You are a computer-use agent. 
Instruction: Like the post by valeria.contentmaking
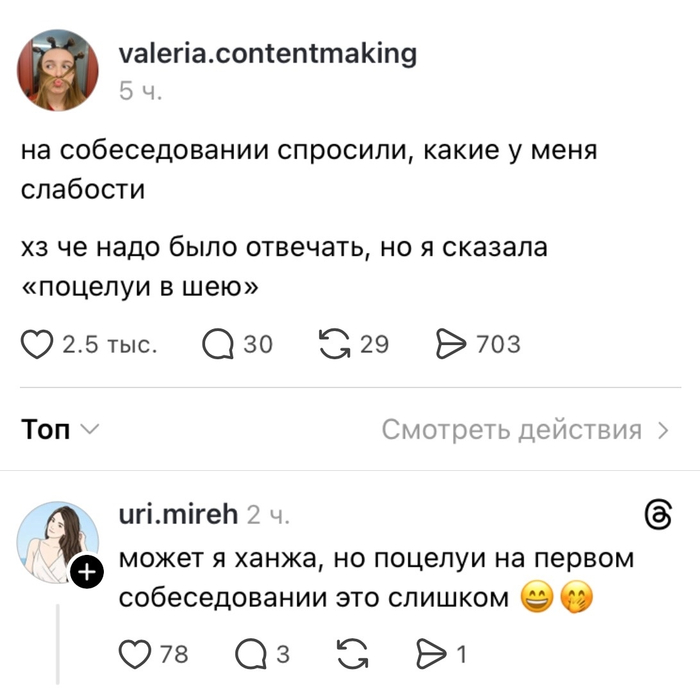pos(37,345)
